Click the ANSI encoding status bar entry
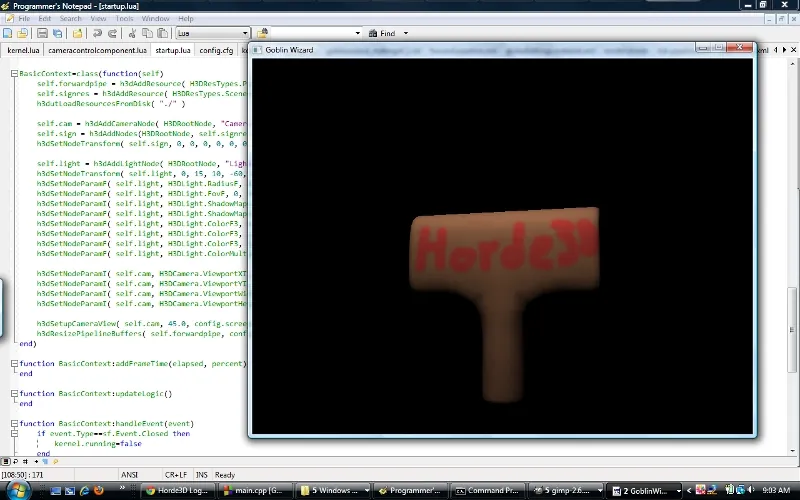The width and height of the screenshot is (800, 500). (x=130, y=475)
